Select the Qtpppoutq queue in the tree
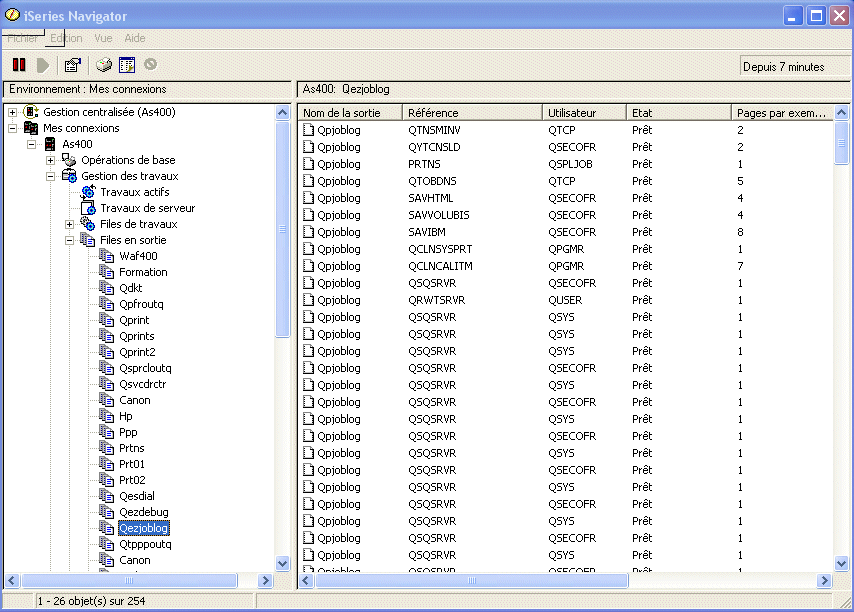The height and width of the screenshot is (612, 854). 145,544
